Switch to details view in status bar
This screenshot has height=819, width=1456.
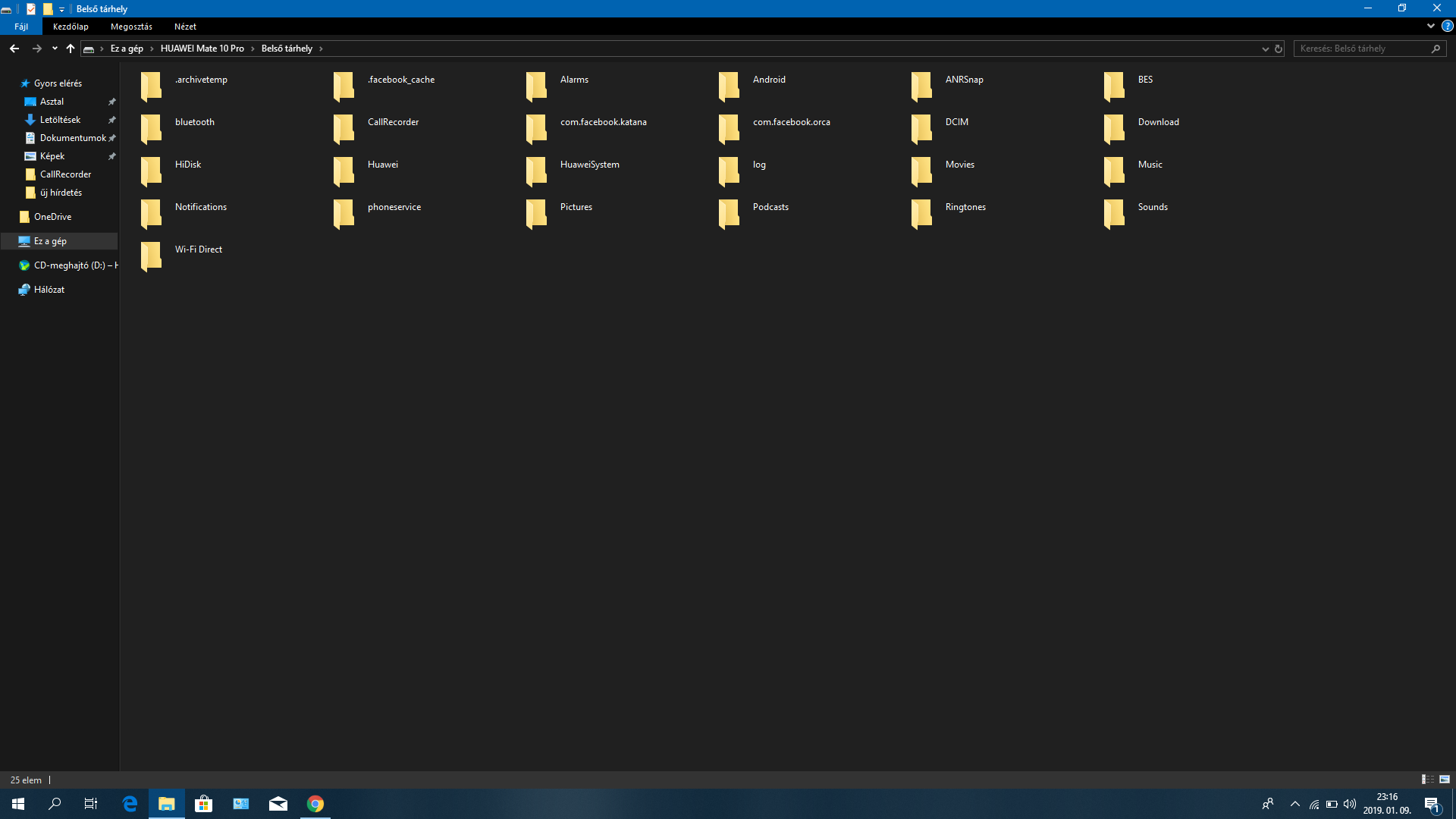[x=1427, y=780]
